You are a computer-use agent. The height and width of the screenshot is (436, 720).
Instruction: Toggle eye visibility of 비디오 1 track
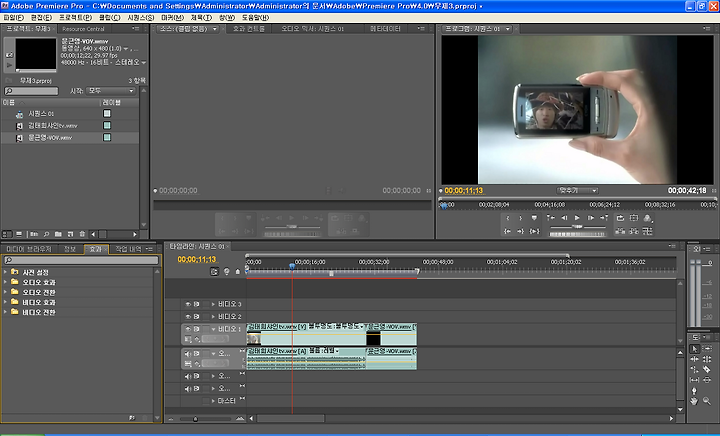[x=188, y=329]
